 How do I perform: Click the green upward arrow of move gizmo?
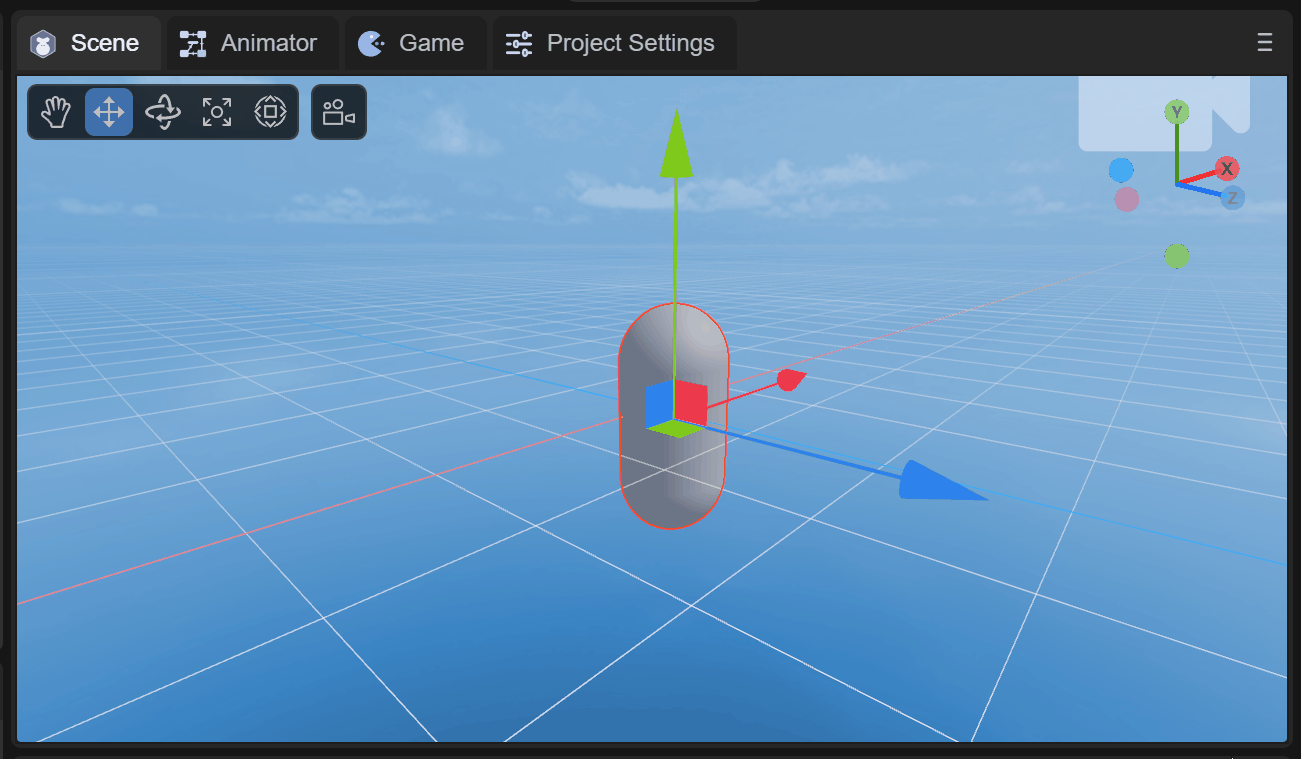[x=676, y=145]
